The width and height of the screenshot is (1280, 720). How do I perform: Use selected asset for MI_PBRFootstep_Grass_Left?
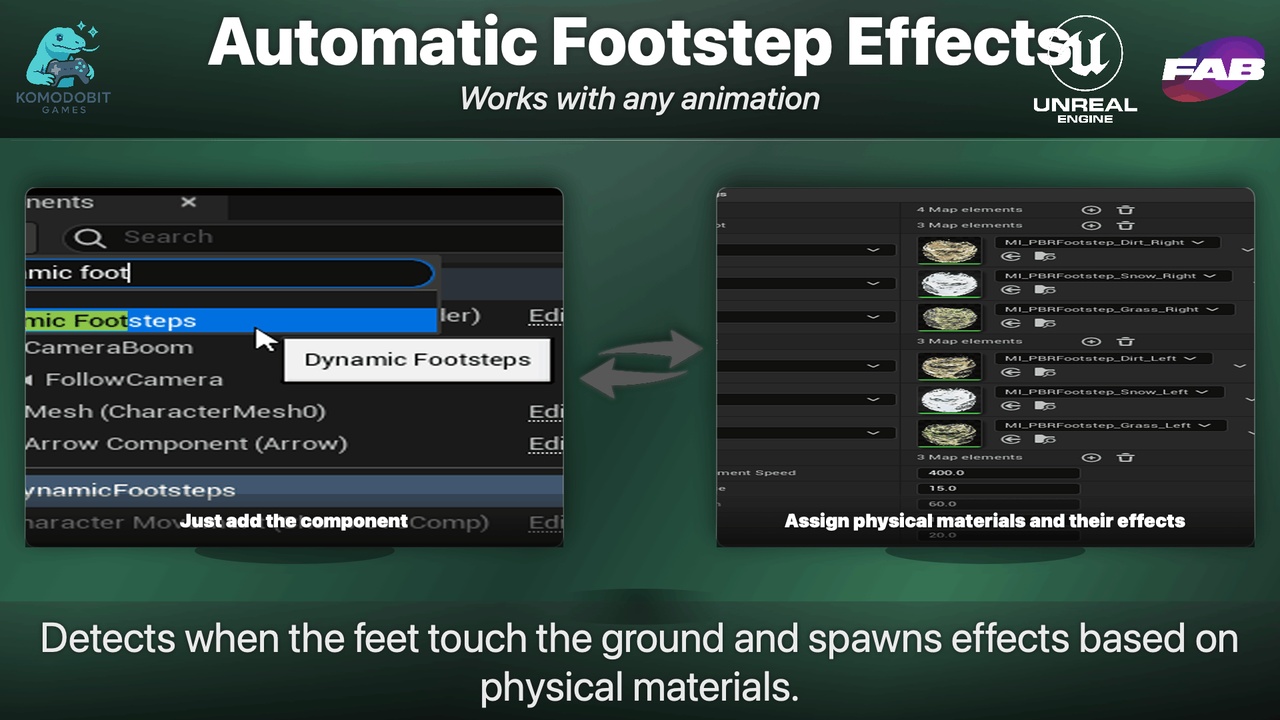coord(1010,440)
